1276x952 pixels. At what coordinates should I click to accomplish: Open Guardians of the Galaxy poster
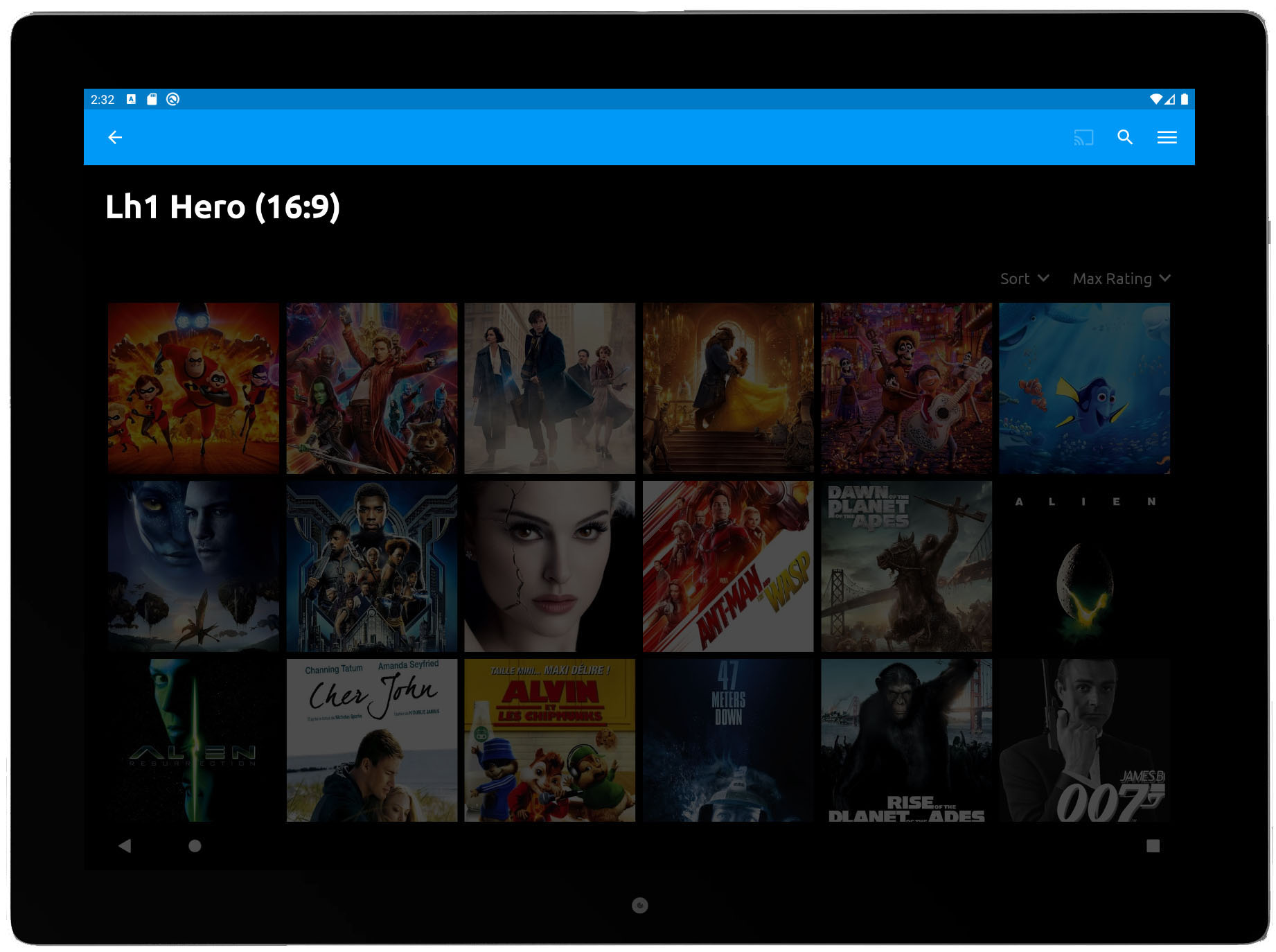coord(372,388)
